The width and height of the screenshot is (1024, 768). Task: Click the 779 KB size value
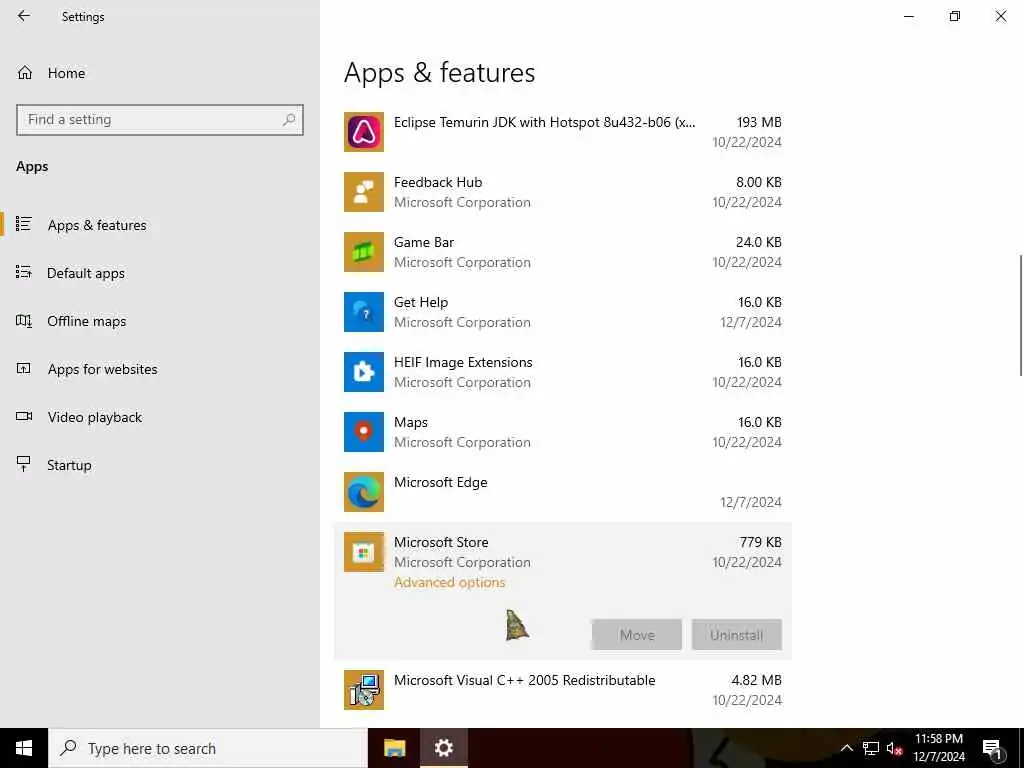click(760, 542)
